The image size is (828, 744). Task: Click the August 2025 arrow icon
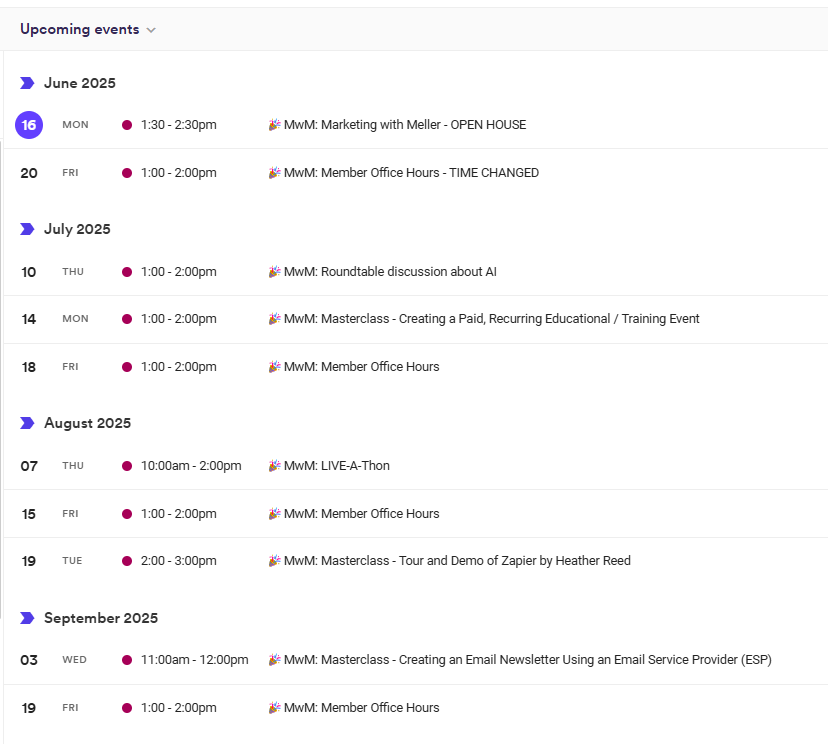(27, 423)
